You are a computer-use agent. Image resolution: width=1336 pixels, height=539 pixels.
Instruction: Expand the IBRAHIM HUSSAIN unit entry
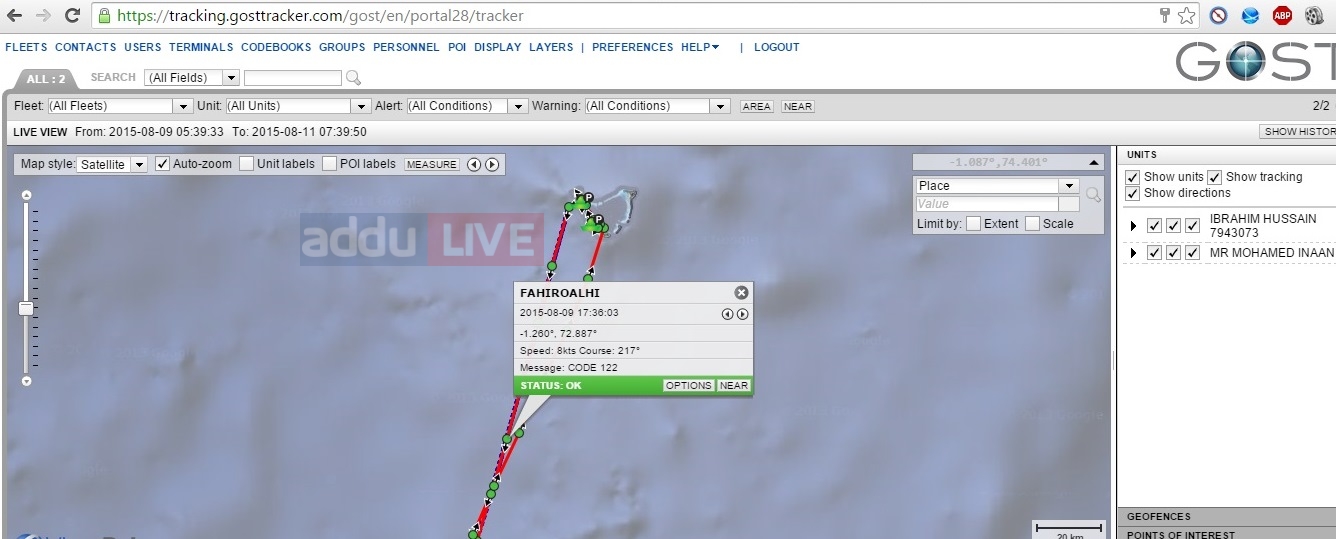pos(1133,226)
